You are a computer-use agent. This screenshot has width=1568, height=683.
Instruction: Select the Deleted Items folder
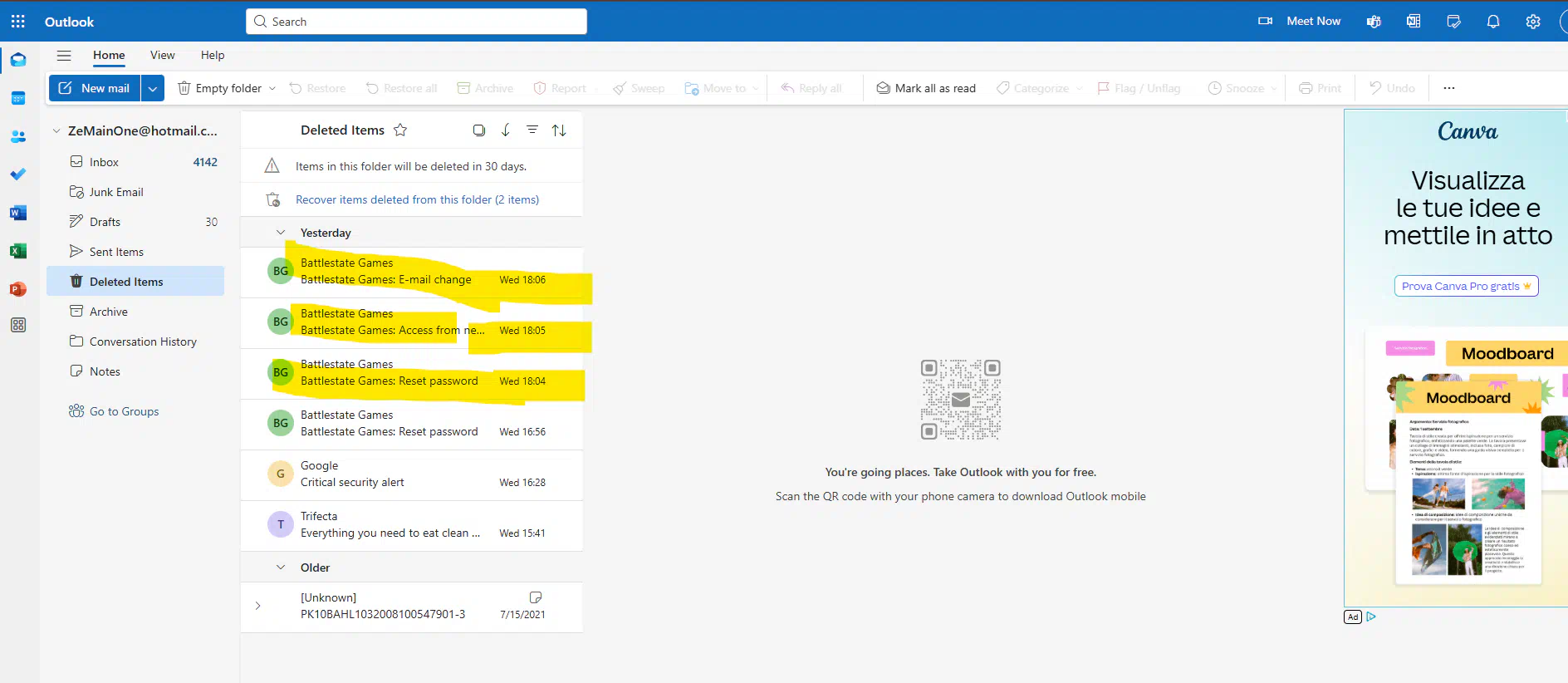pyautogui.click(x=135, y=281)
